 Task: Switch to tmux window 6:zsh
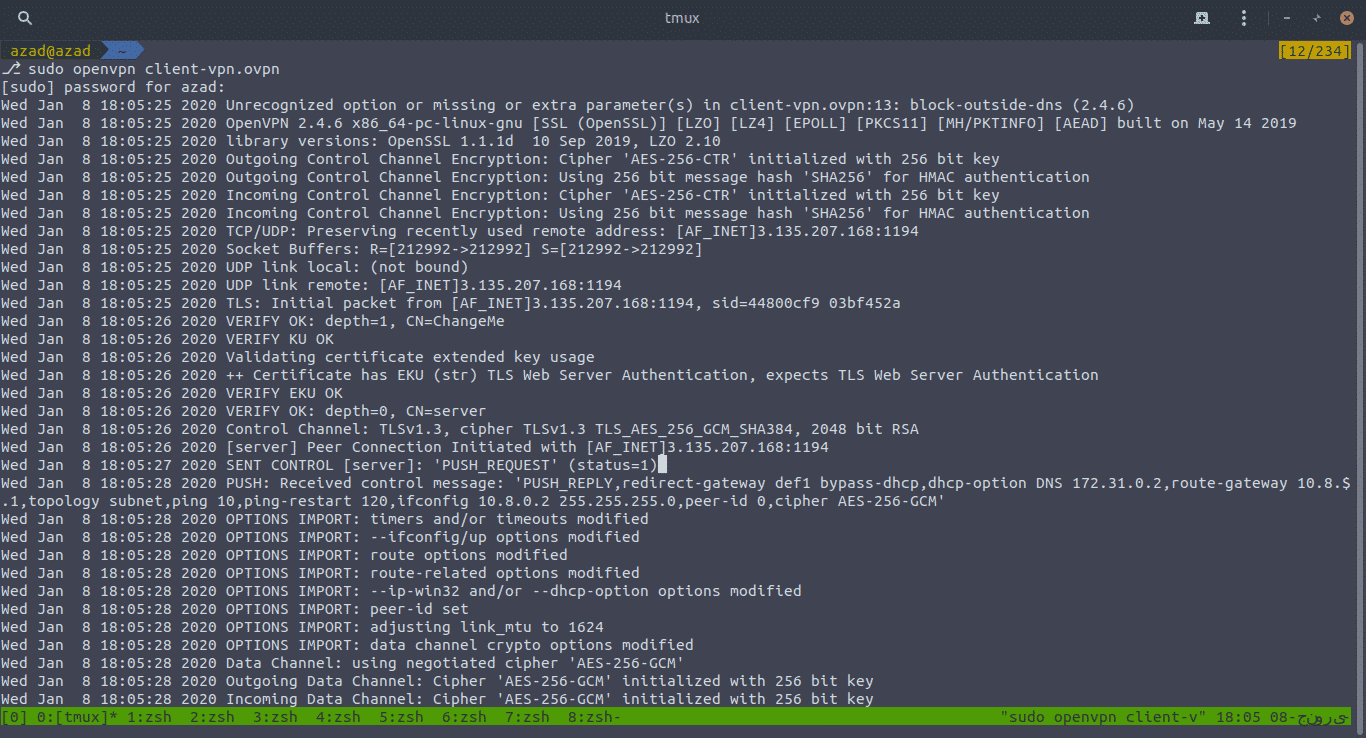(x=465, y=717)
